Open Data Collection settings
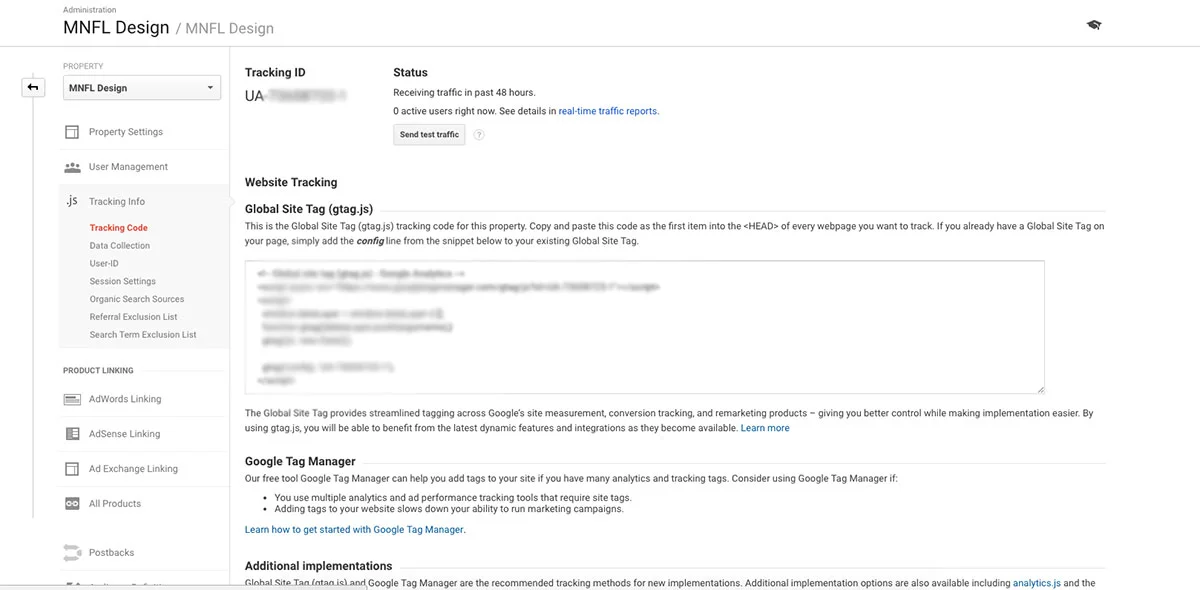The width and height of the screenshot is (1200, 590). 120,246
